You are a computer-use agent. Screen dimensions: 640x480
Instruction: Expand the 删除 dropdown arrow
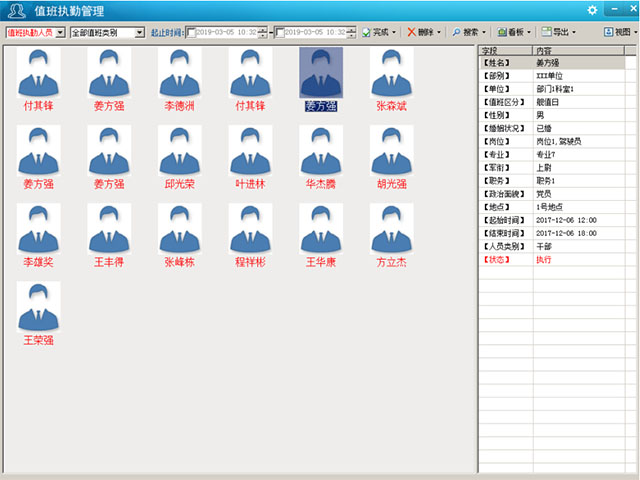[x=439, y=32]
